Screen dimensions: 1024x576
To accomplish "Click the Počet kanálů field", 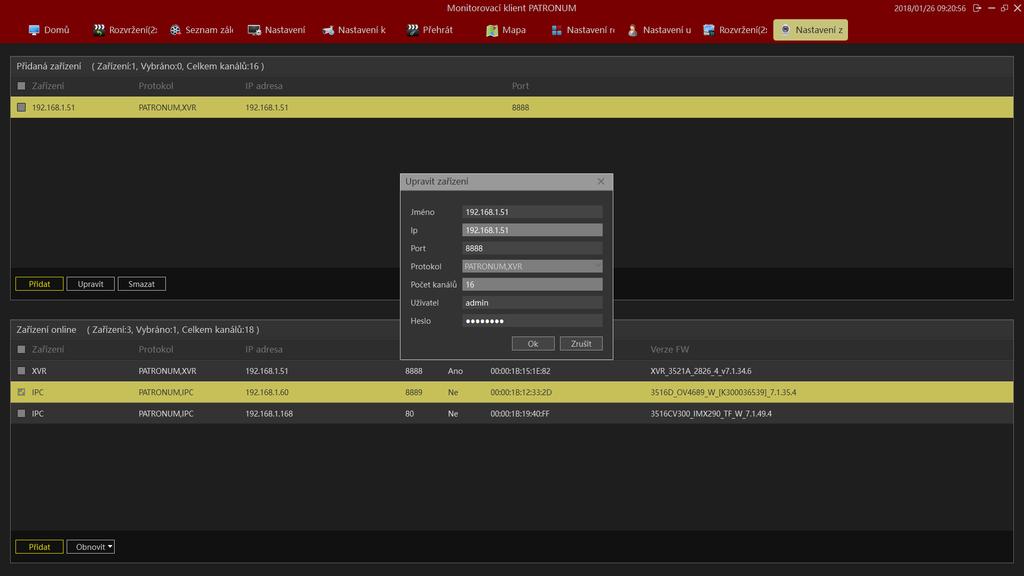I will click(x=532, y=285).
